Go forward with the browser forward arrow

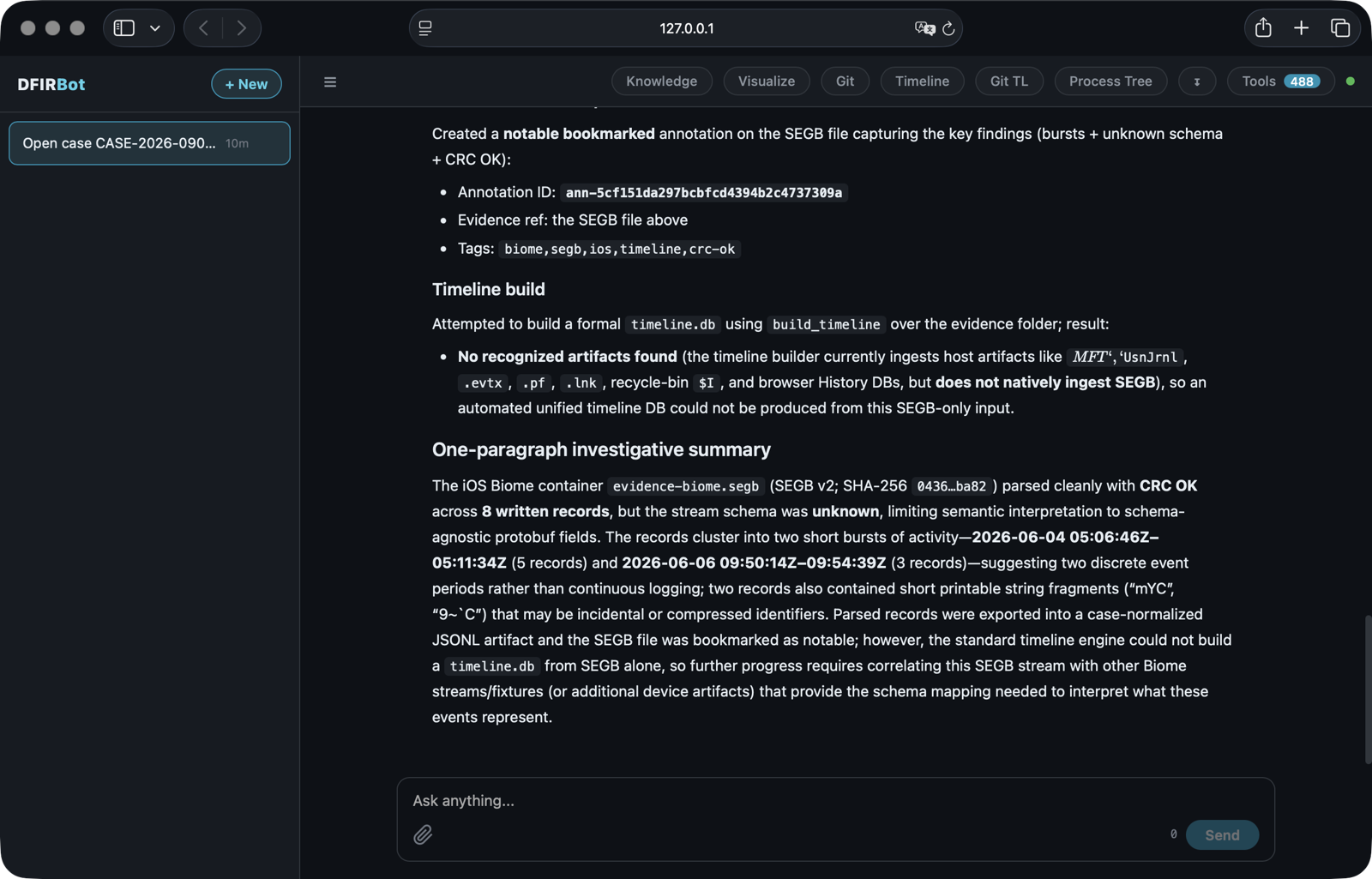[242, 28]
